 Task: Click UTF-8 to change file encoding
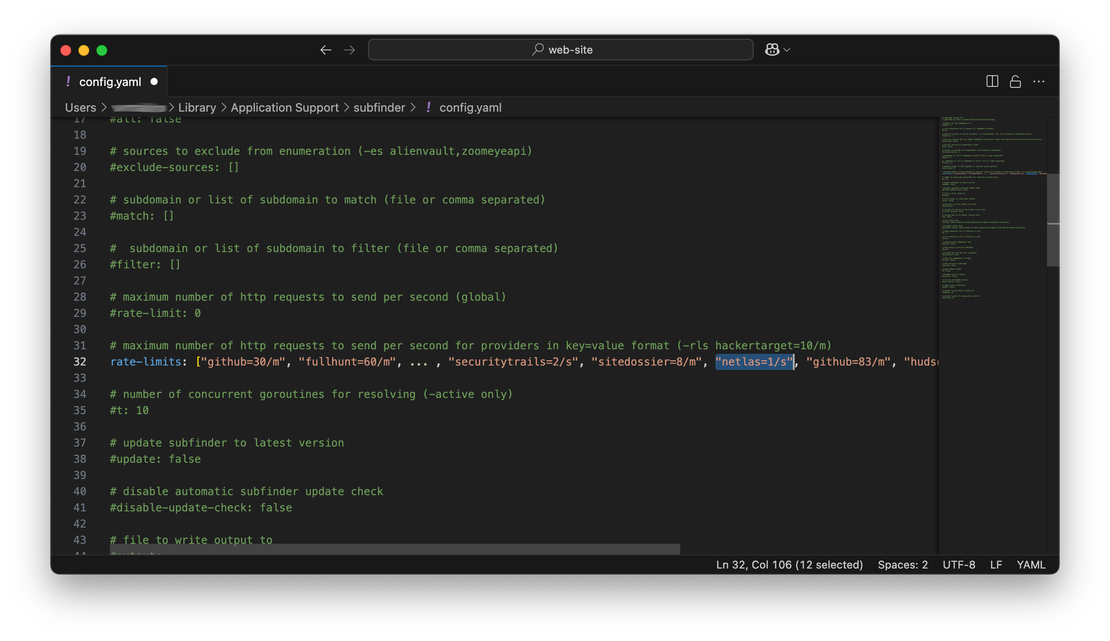coord(958,564)
